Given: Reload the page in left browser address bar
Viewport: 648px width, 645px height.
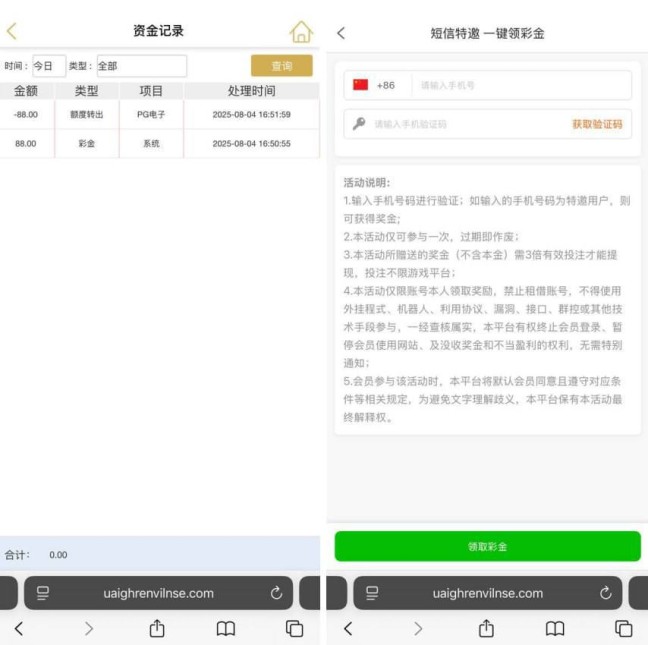Looking at the screenshot, I should (x=276, y=593).
